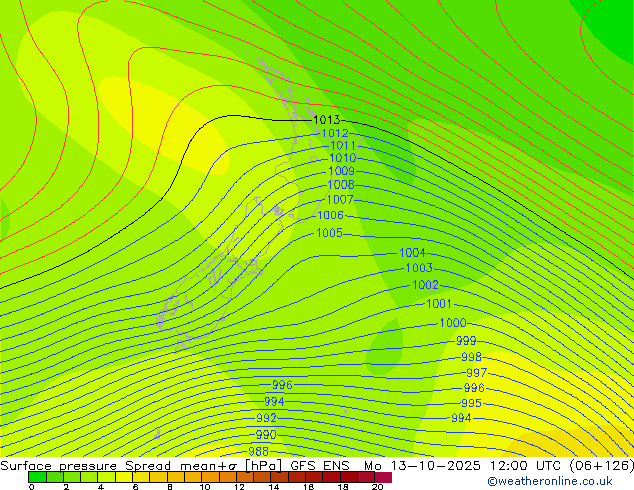Click the '12:00 UTC' time text
Viewport: 634px width, 490px height.
[525, 466]
